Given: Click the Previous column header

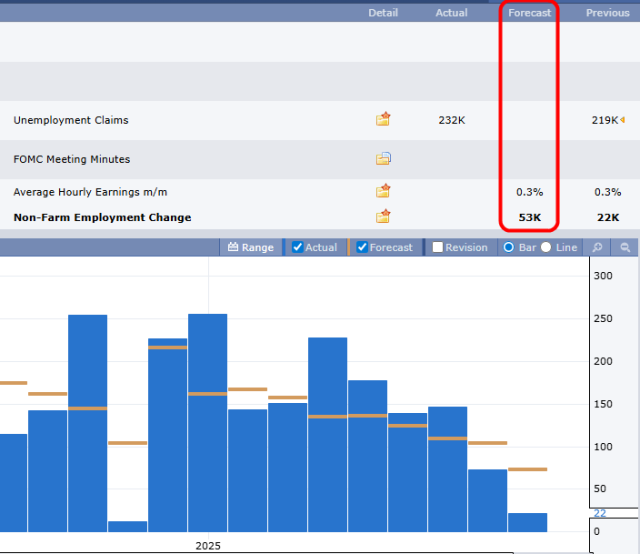Looking at the screenshot, I should tap(607, 13).
